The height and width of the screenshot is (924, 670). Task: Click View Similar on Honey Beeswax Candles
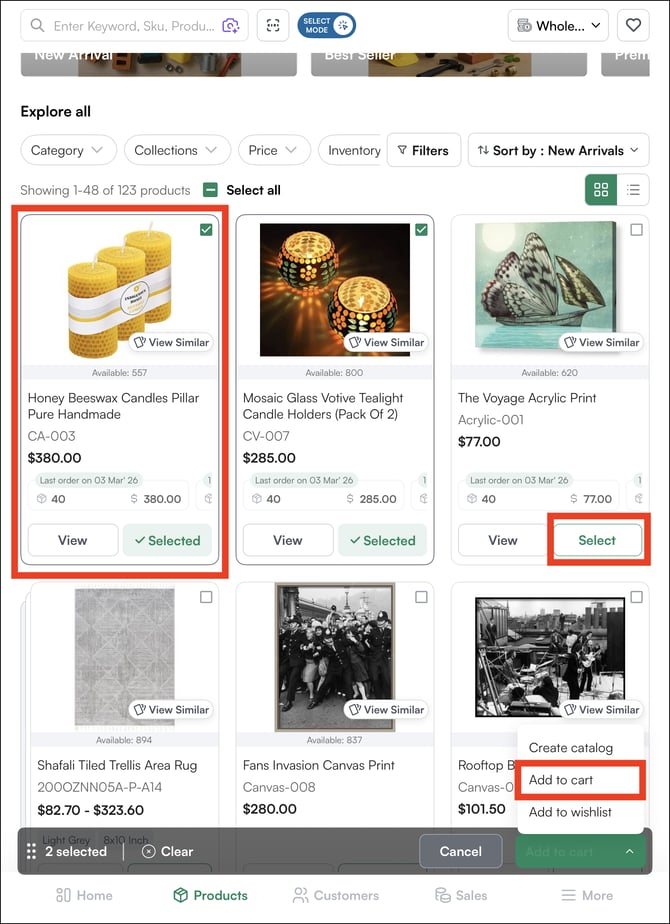171,342
